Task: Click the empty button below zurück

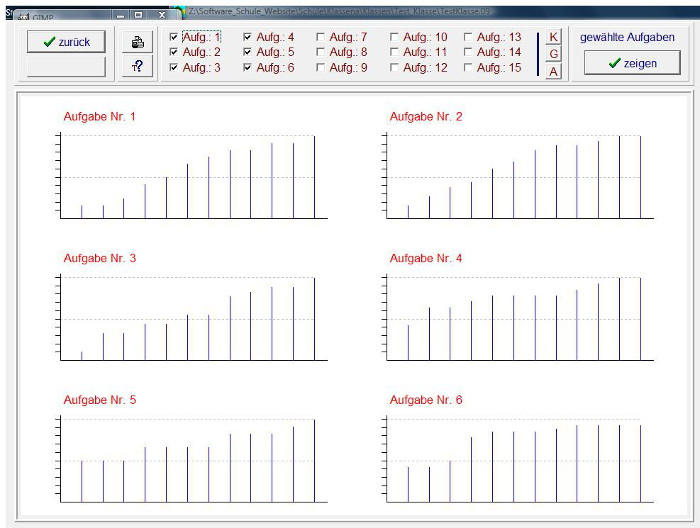Action: coord(66,67)
